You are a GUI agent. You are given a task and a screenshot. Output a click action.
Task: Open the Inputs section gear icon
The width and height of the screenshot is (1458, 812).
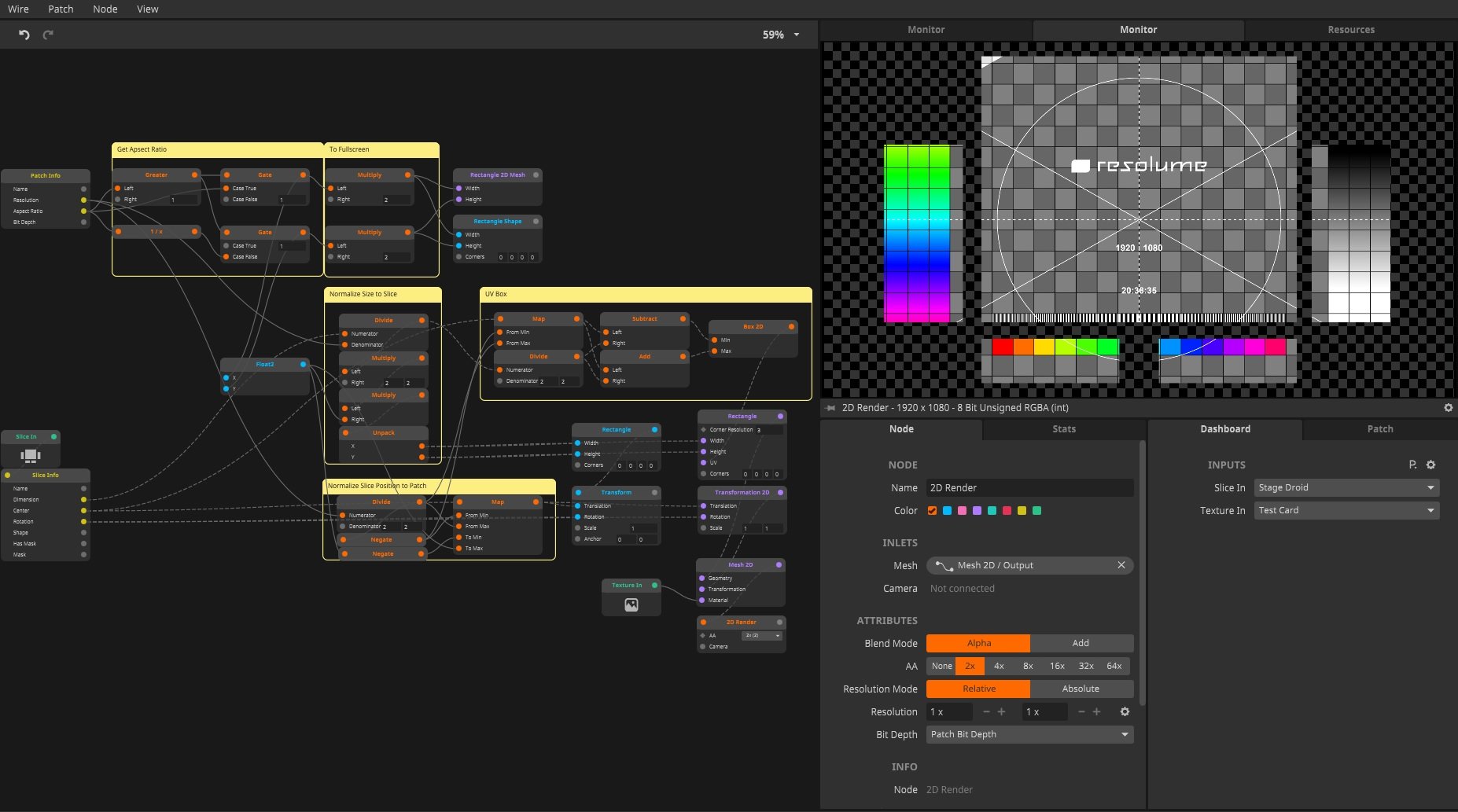(1430, 465)
